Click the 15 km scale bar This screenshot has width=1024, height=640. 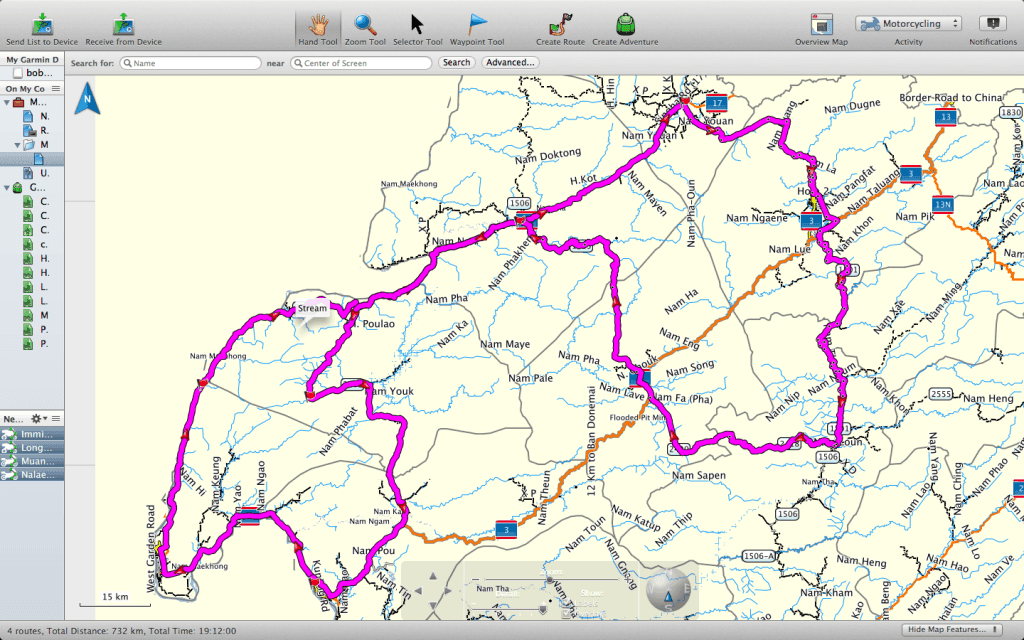pos(115,600)
